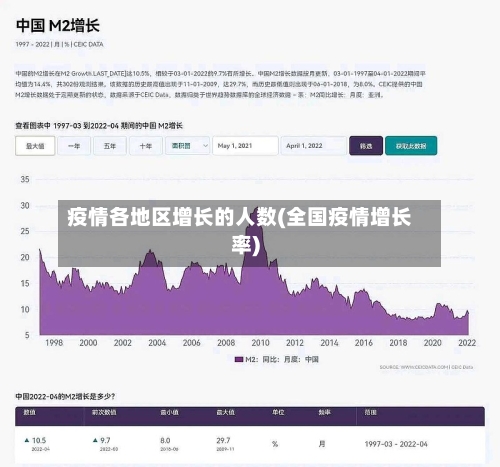Click the purple 筛选 filter button

click(x=366, y=146)
